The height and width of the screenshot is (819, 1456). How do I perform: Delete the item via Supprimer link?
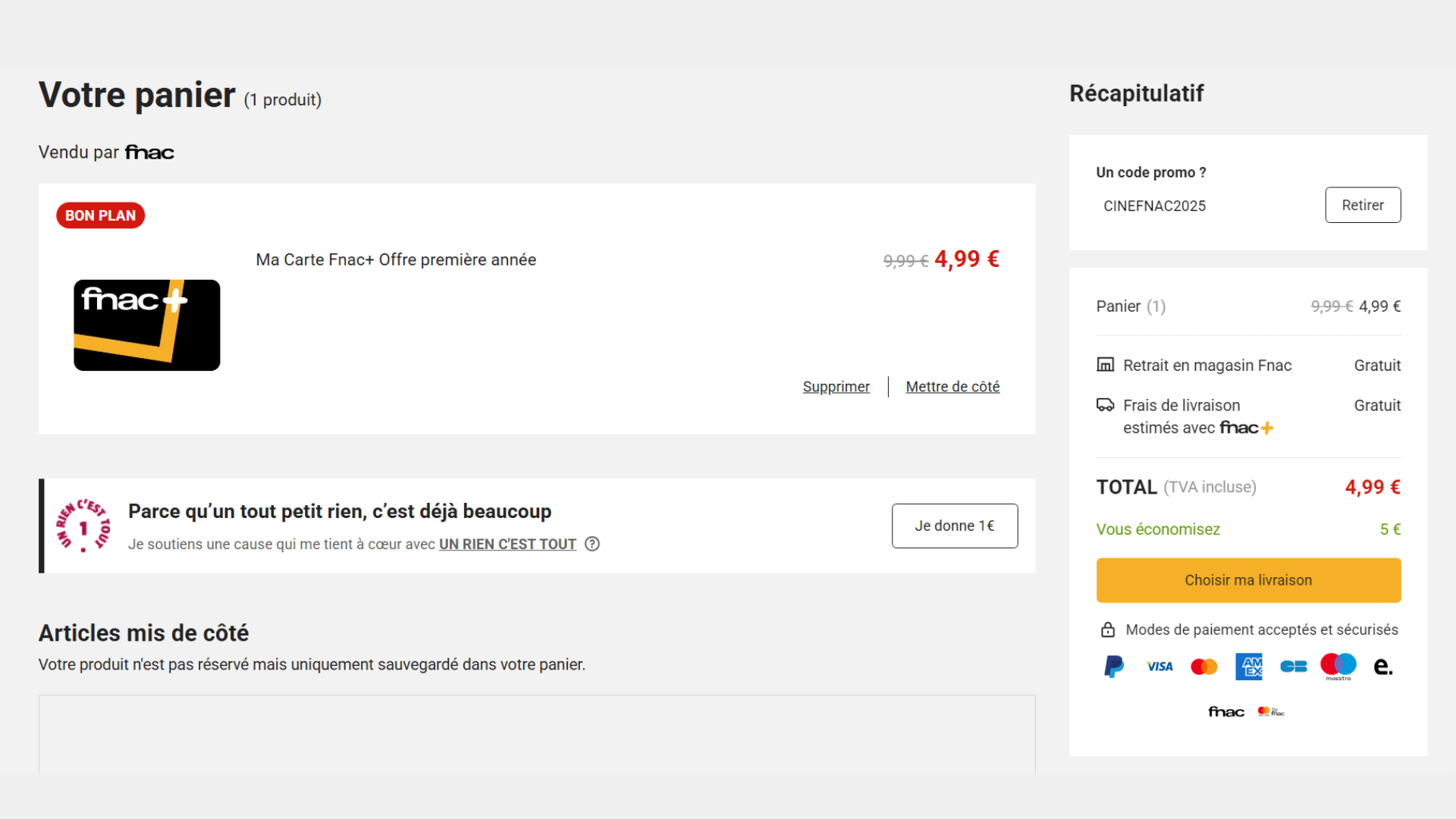(x=836, y=387)
